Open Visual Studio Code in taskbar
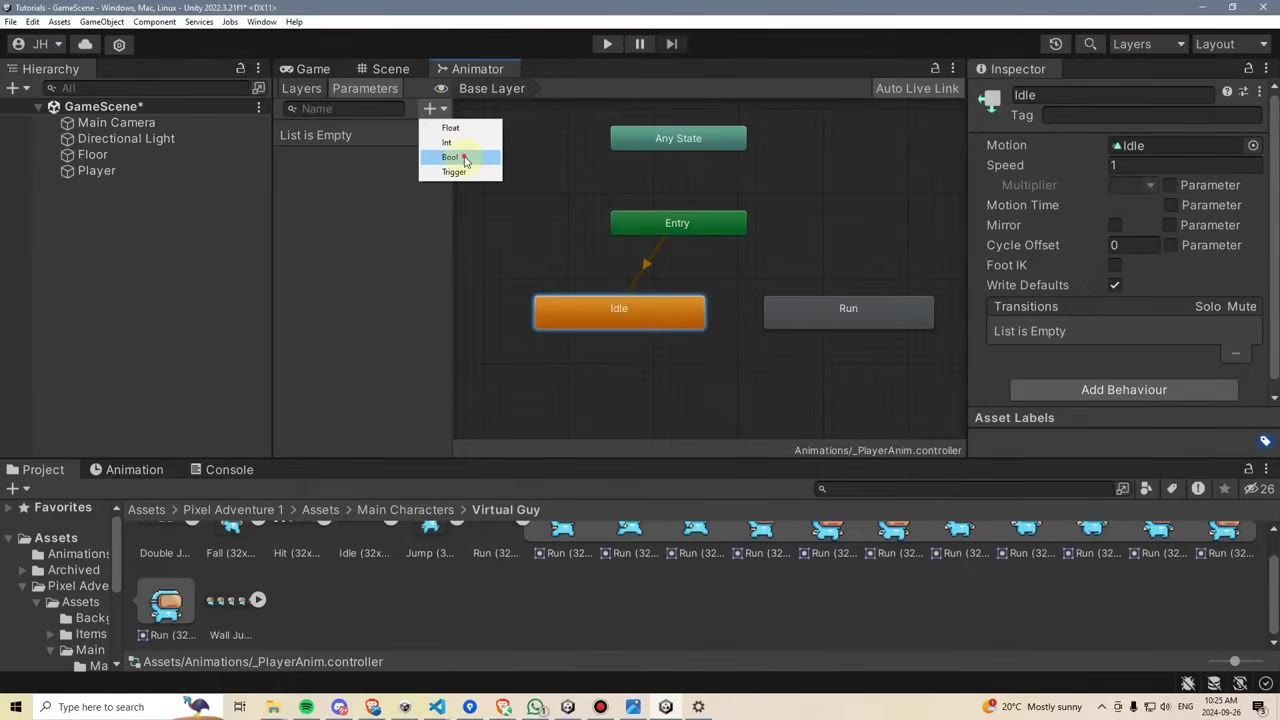This screenshot has height=720, width=1280. [437, 707]
